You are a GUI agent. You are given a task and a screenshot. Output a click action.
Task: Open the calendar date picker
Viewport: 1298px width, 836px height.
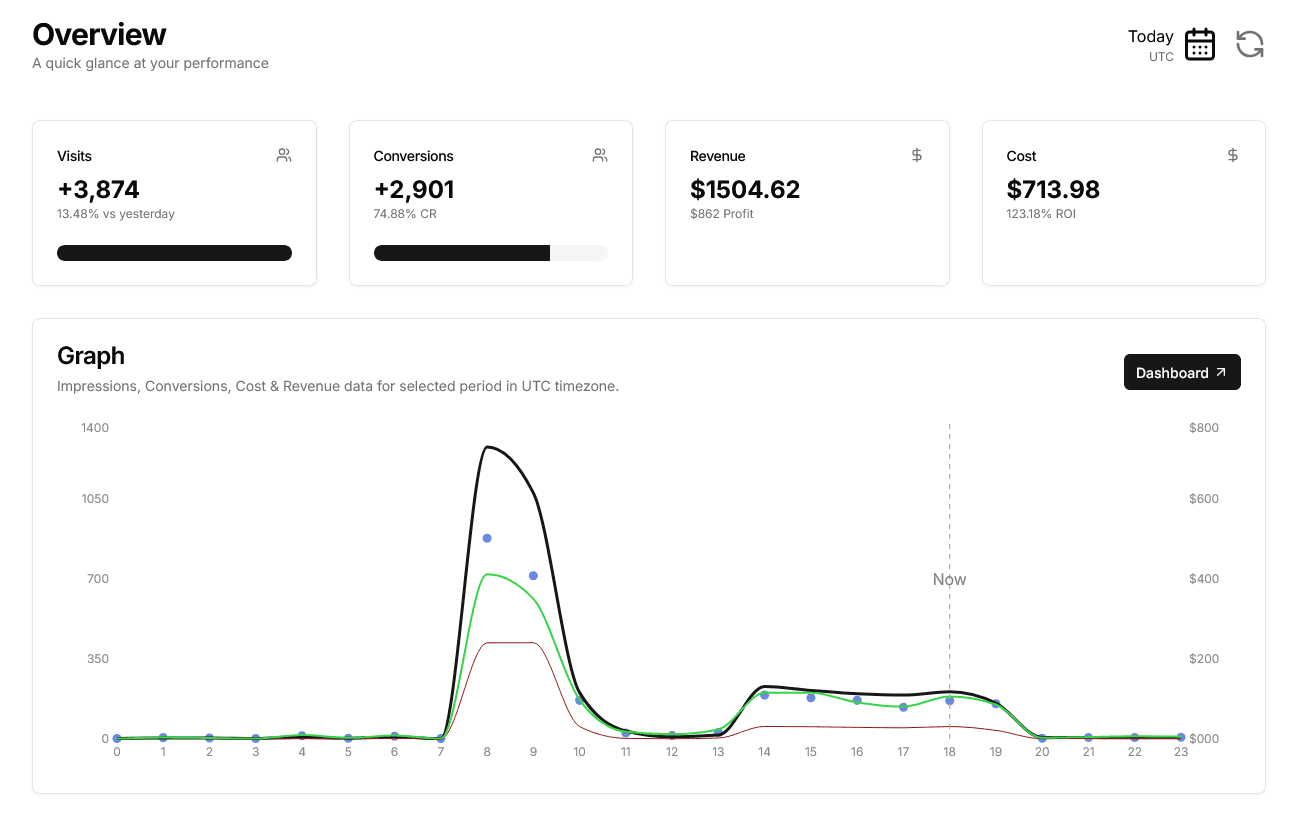pyautogui.click(x=1199, y=44)
